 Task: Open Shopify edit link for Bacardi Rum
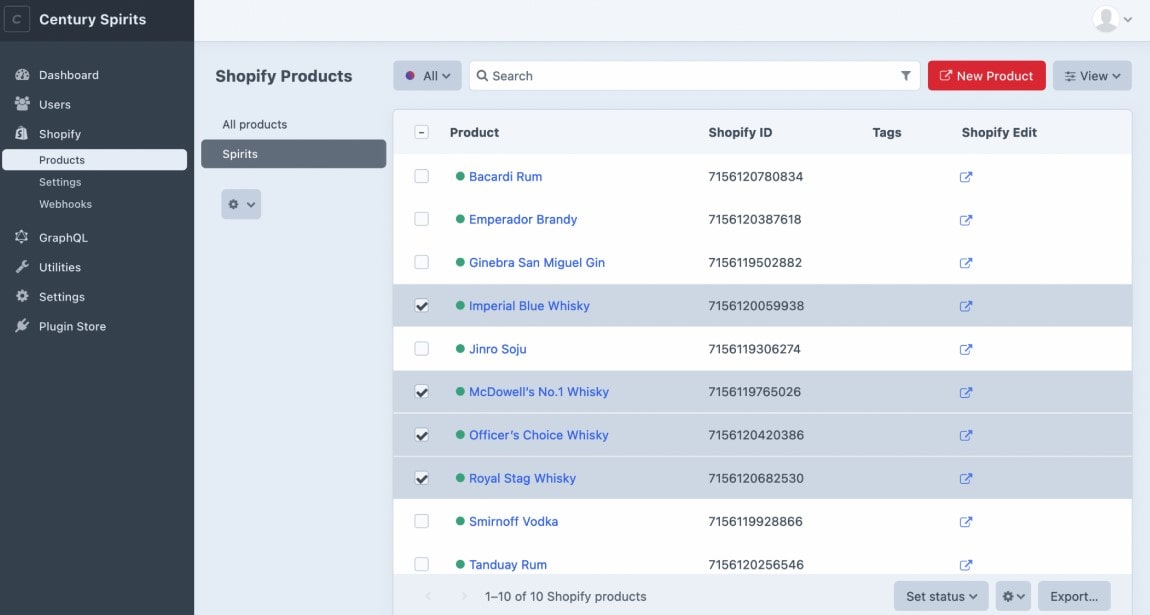966,177
